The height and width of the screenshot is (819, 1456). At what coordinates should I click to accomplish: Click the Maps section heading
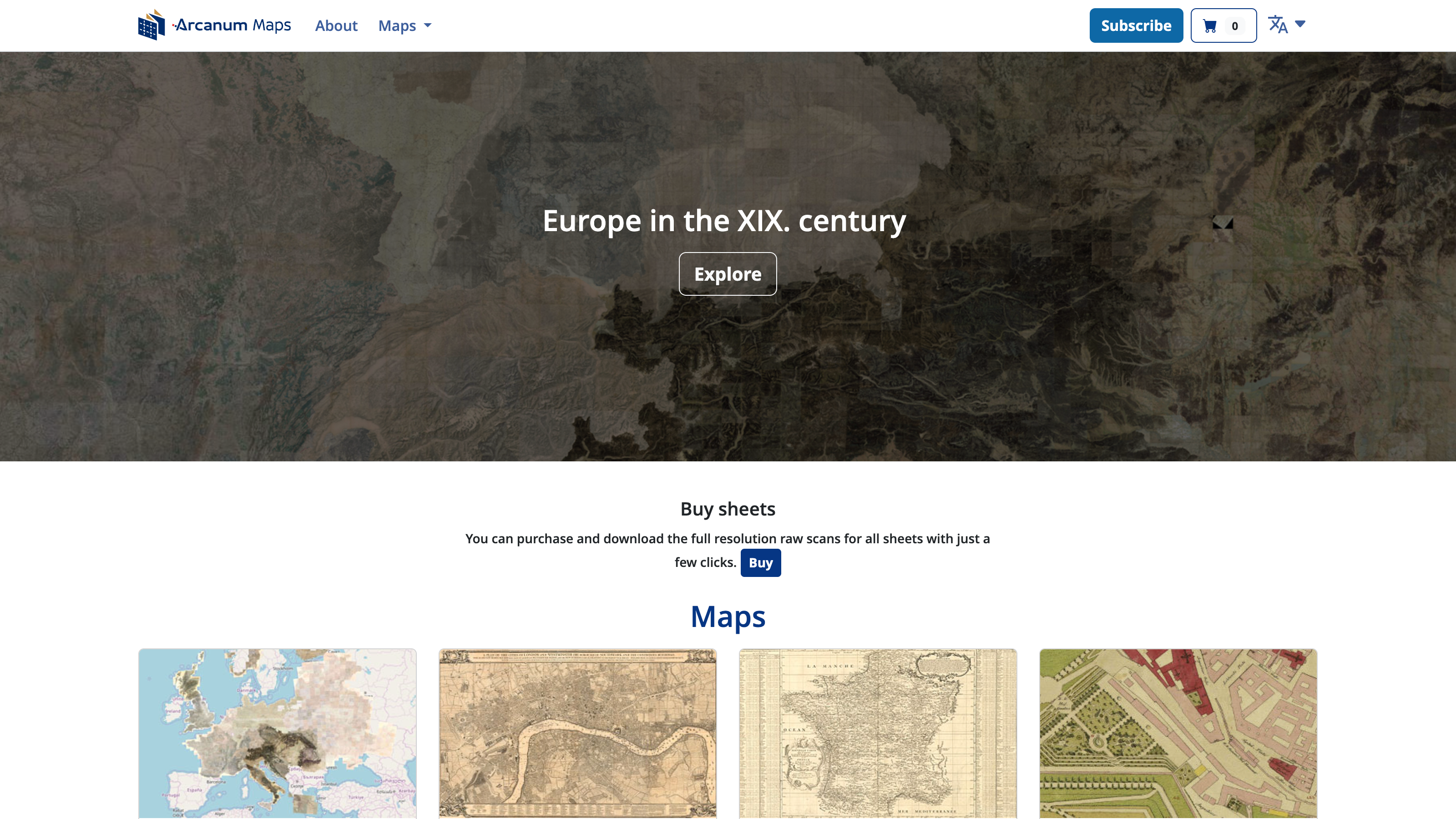[x=728, y=617]
